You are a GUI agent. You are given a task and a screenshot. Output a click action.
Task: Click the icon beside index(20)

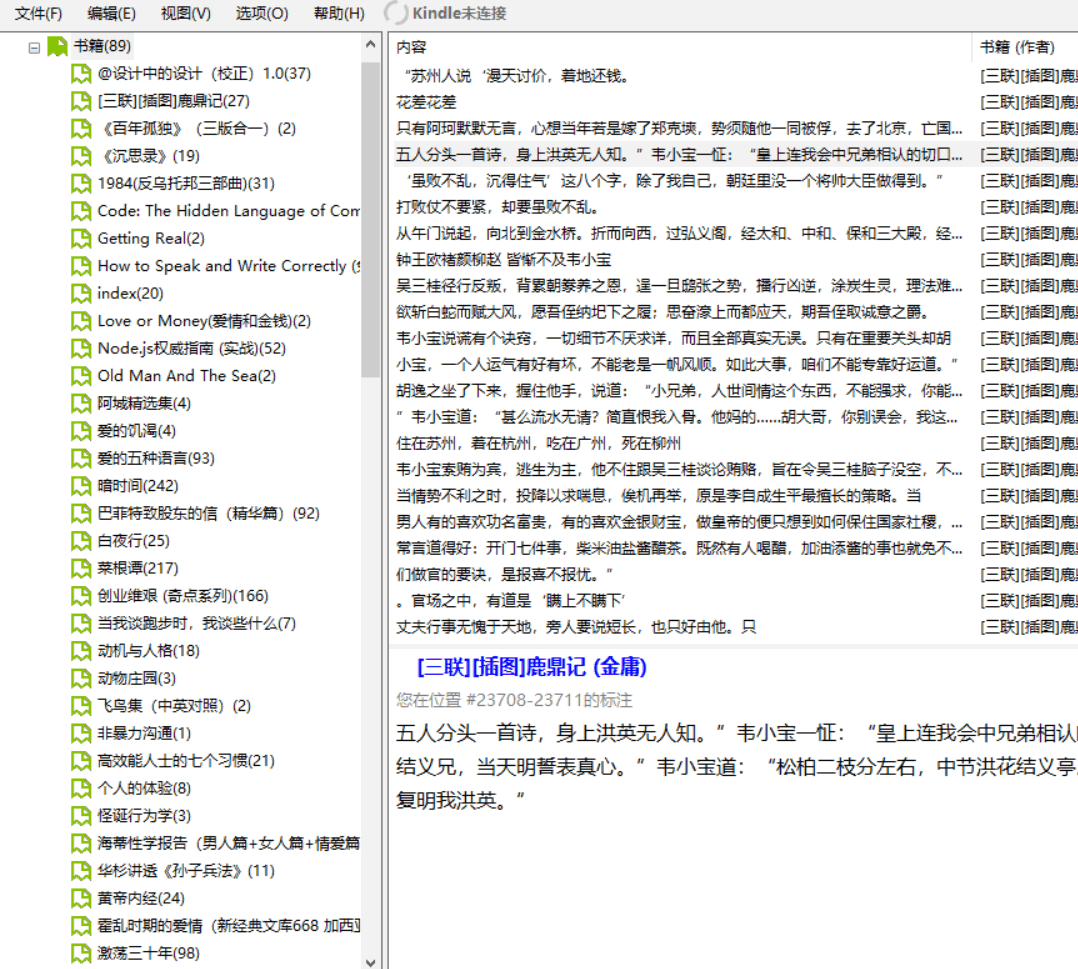(81, 294)
